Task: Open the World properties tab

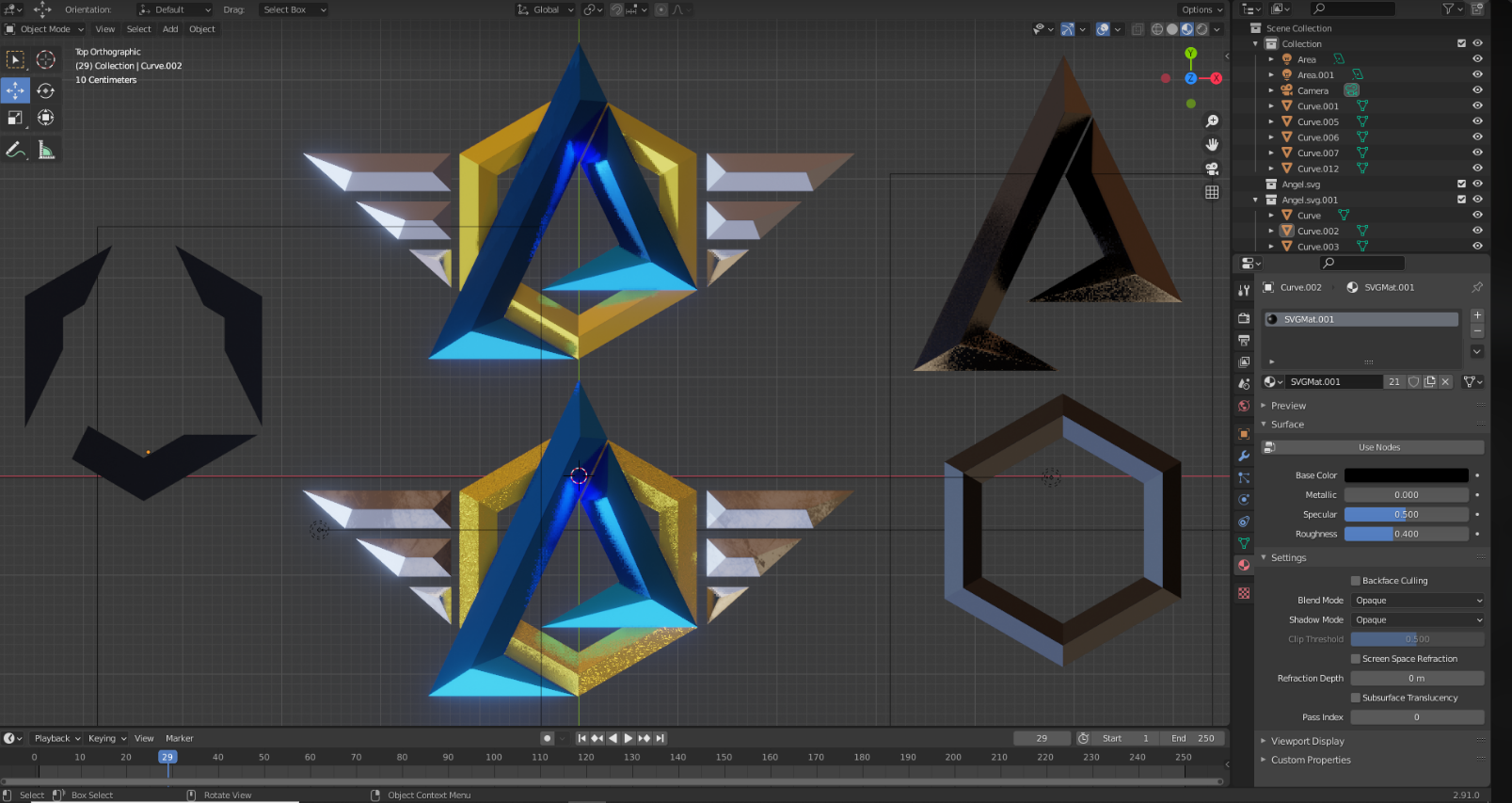Action: coord(1244,406)
